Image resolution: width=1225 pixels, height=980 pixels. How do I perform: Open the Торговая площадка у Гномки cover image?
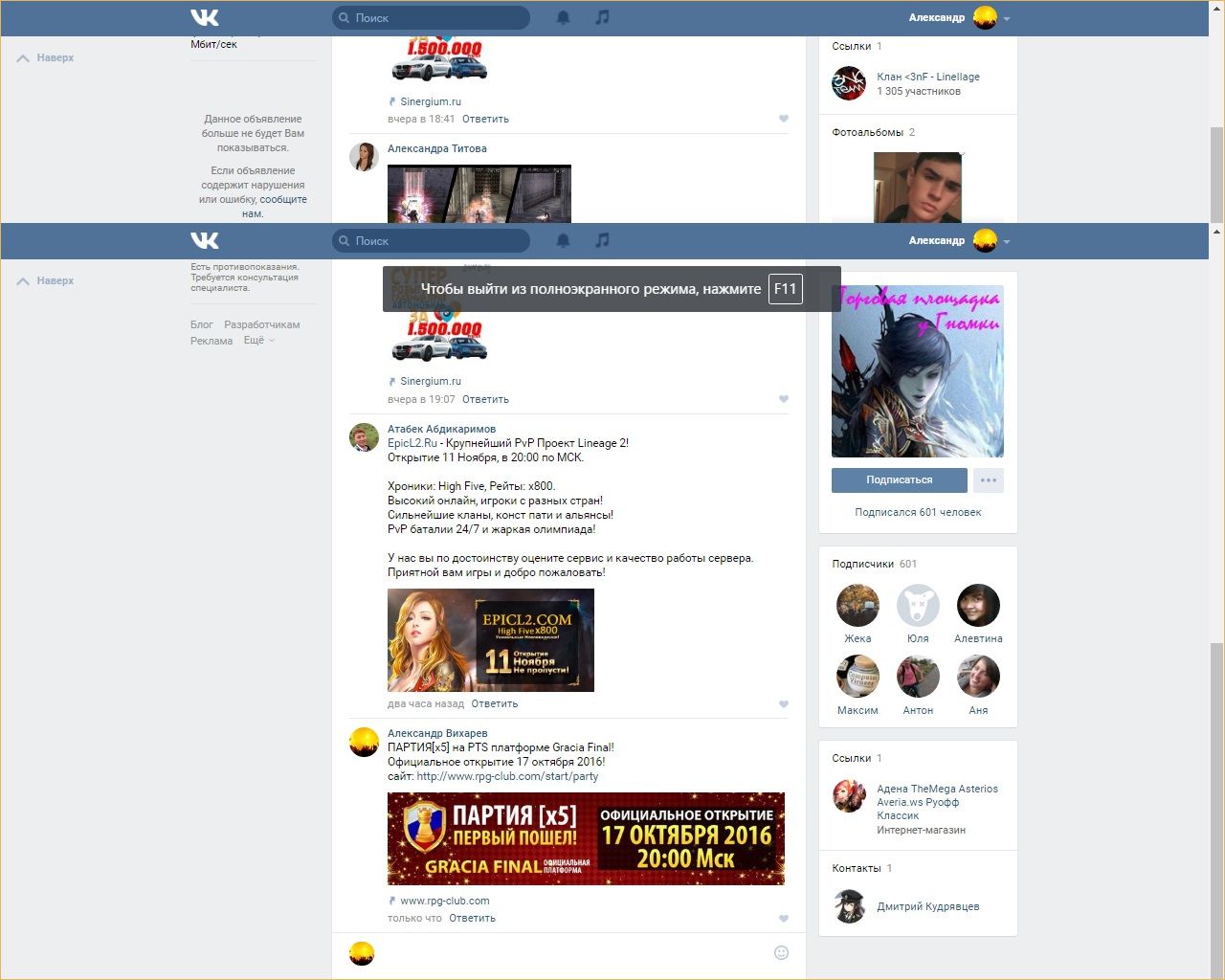pos(918,371)
